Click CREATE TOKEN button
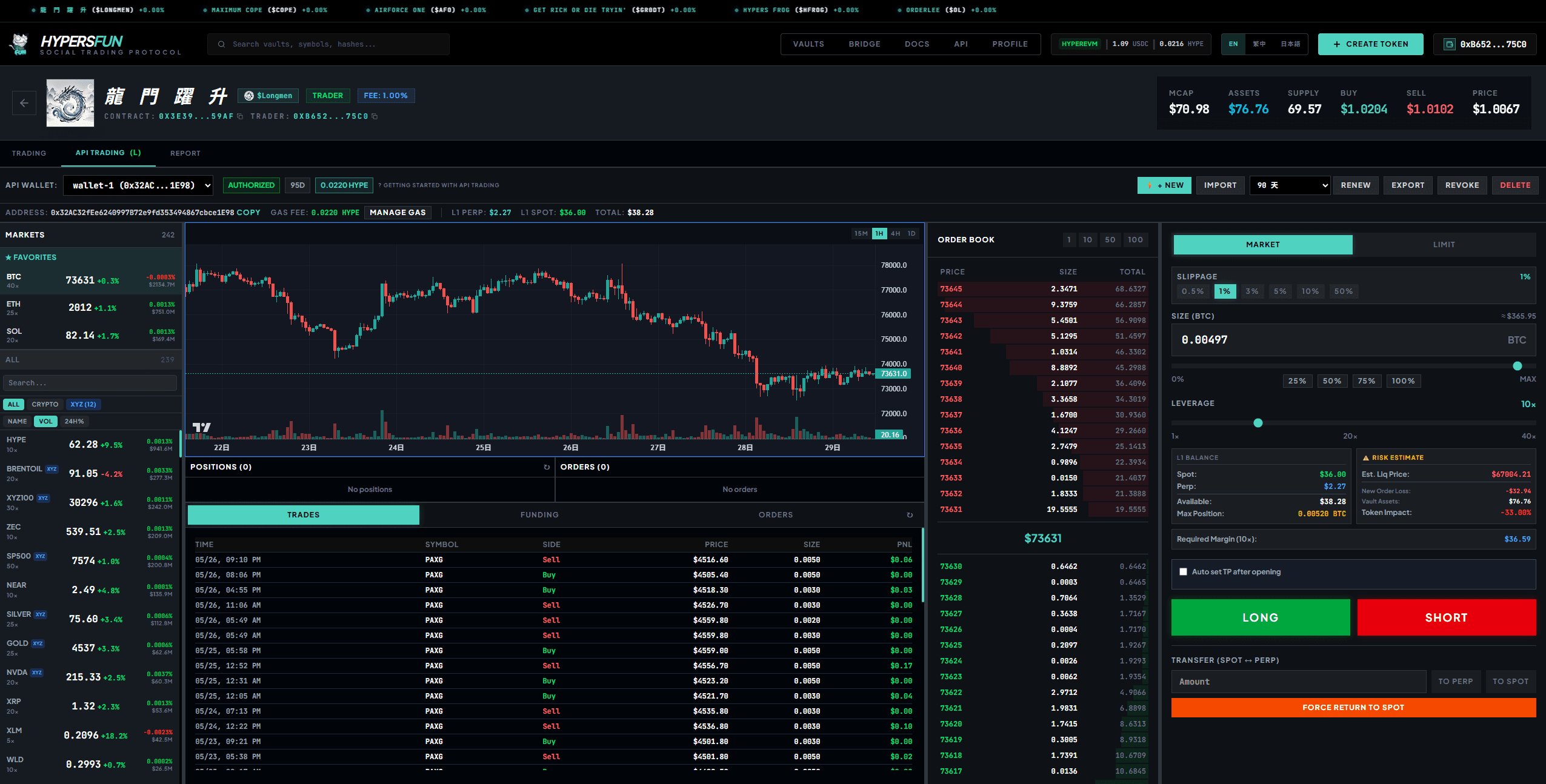Screen dimensions: 1546x784 point(1370,44)
